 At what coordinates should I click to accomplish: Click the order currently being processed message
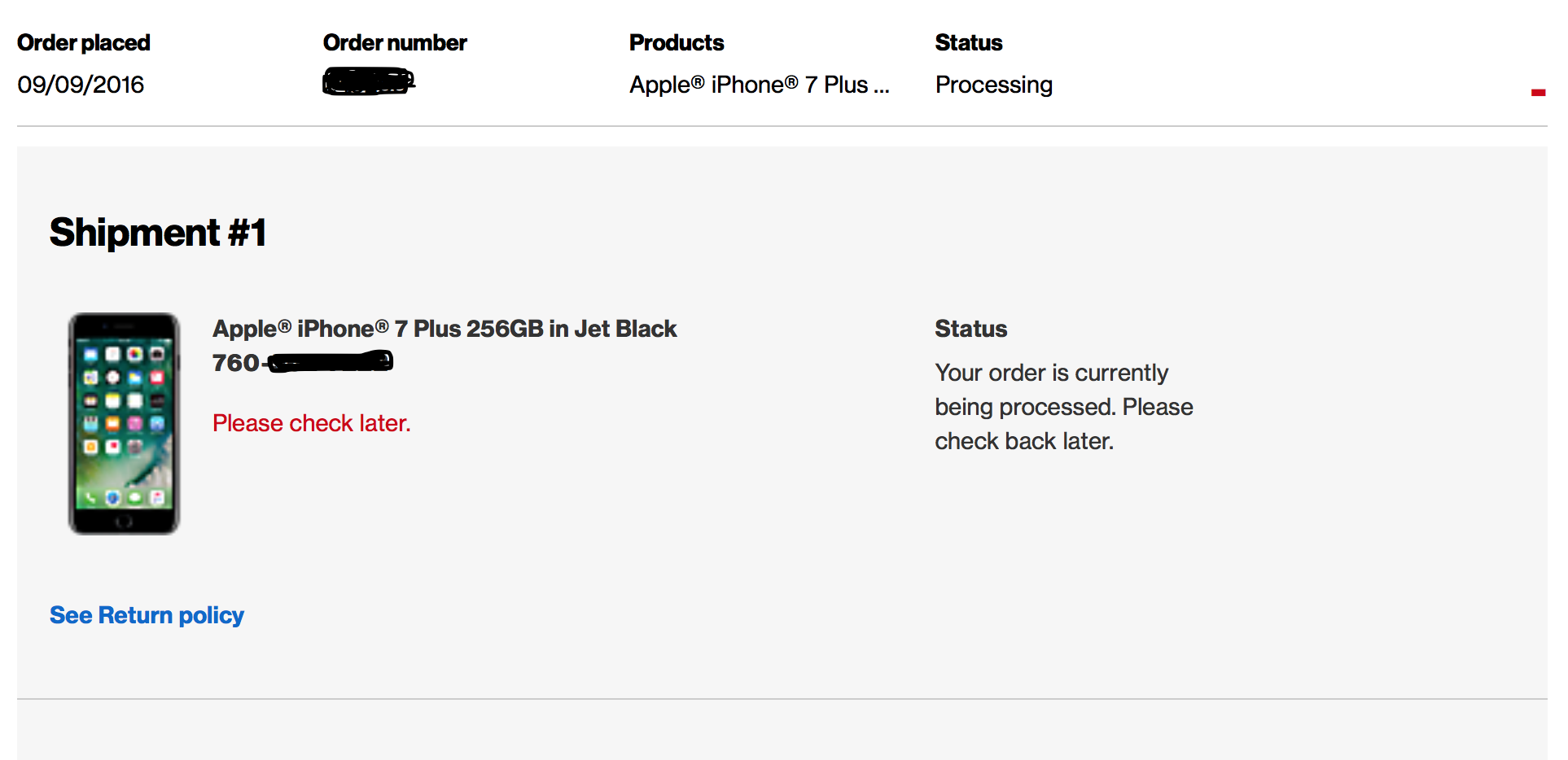click(1064, 407)
